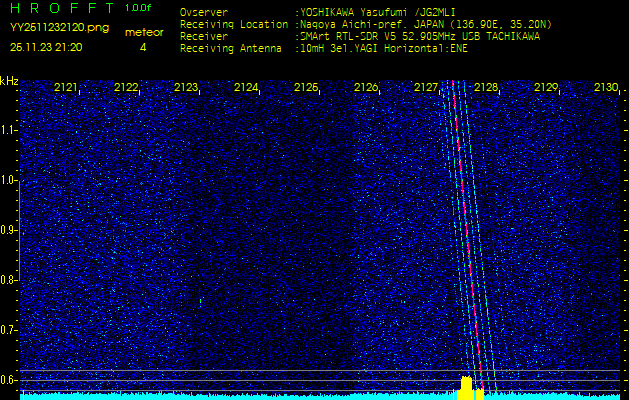Select the 2128 time marker
629x400 pixels.
click(x=486, y=88)
